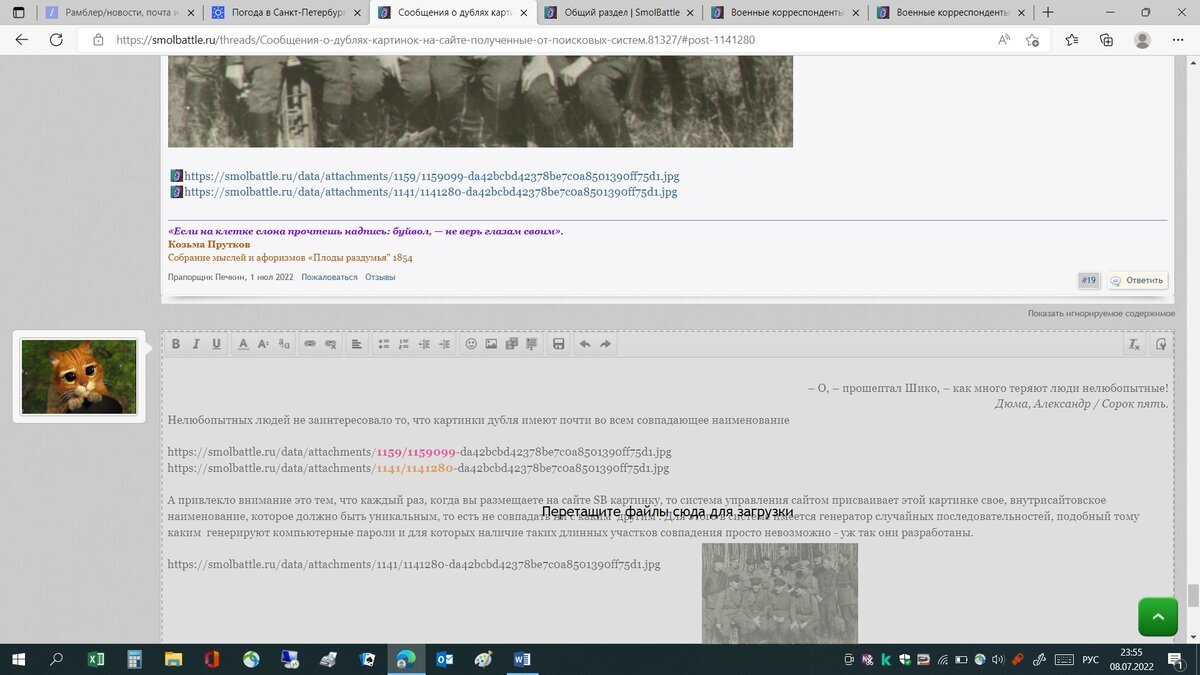Insert unordered bullet list
Image resolution: width=1200 pixels, height=675 pixels.
[x=383, y=344]
